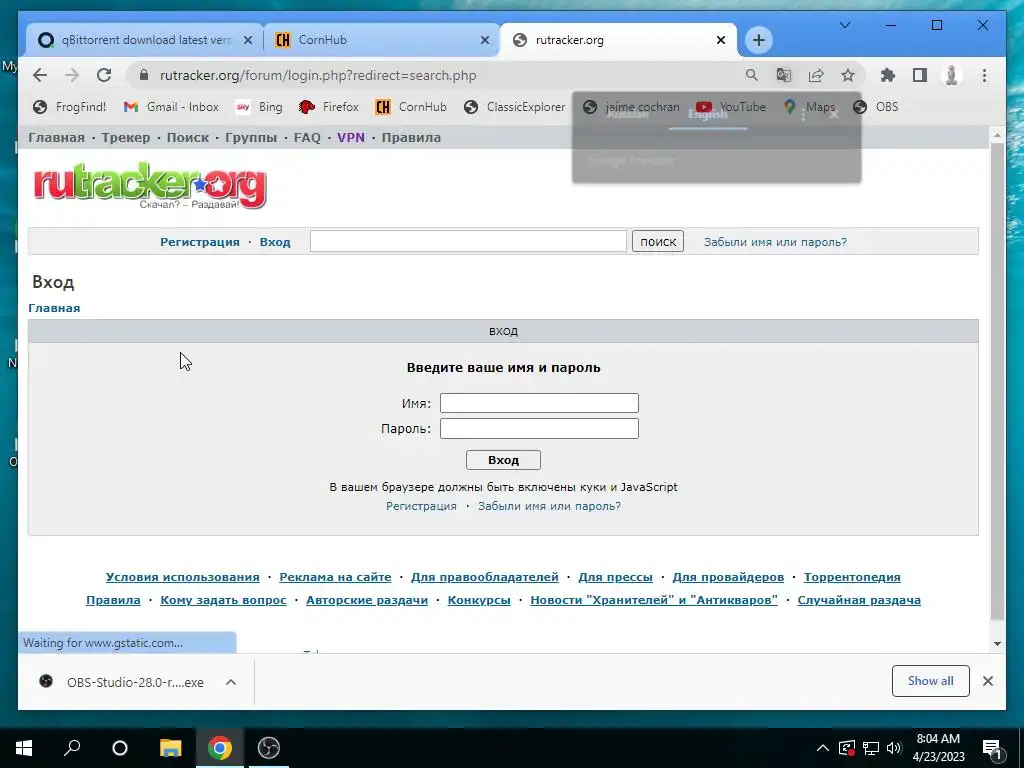This screenshot has height=768, width=1024.
Task: Open the tab search chevron
Action: 844,25
